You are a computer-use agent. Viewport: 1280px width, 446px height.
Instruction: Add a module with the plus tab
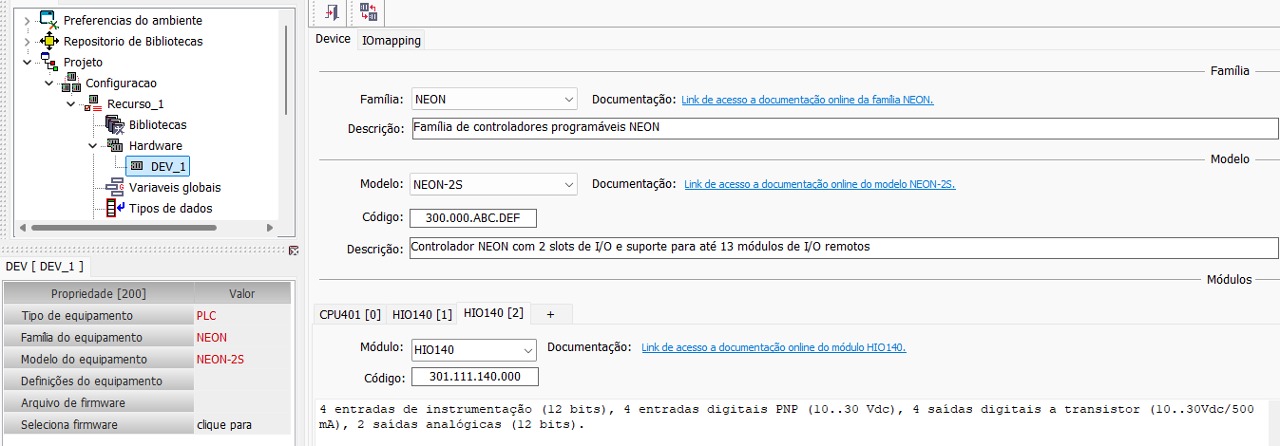coord(550,314)
